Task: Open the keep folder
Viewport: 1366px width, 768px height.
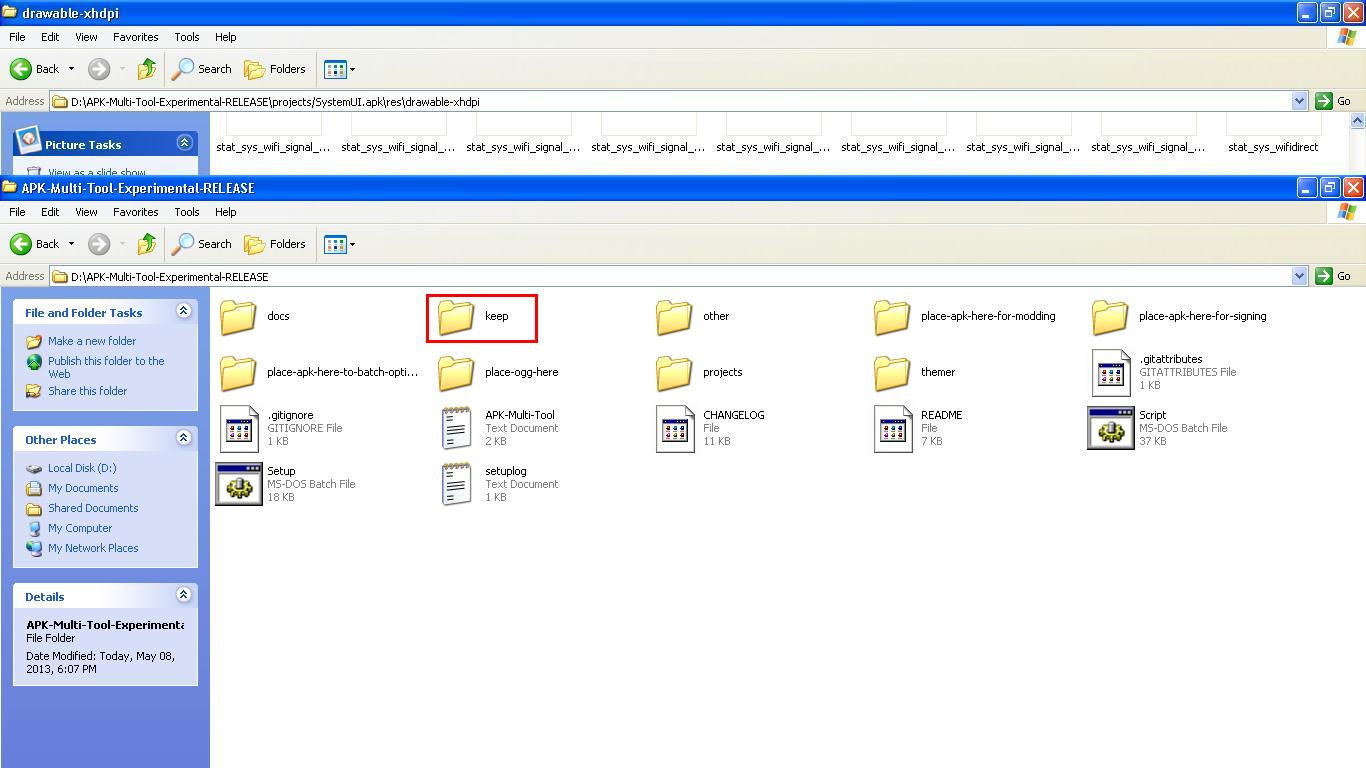Action: [x=473, y=316]
